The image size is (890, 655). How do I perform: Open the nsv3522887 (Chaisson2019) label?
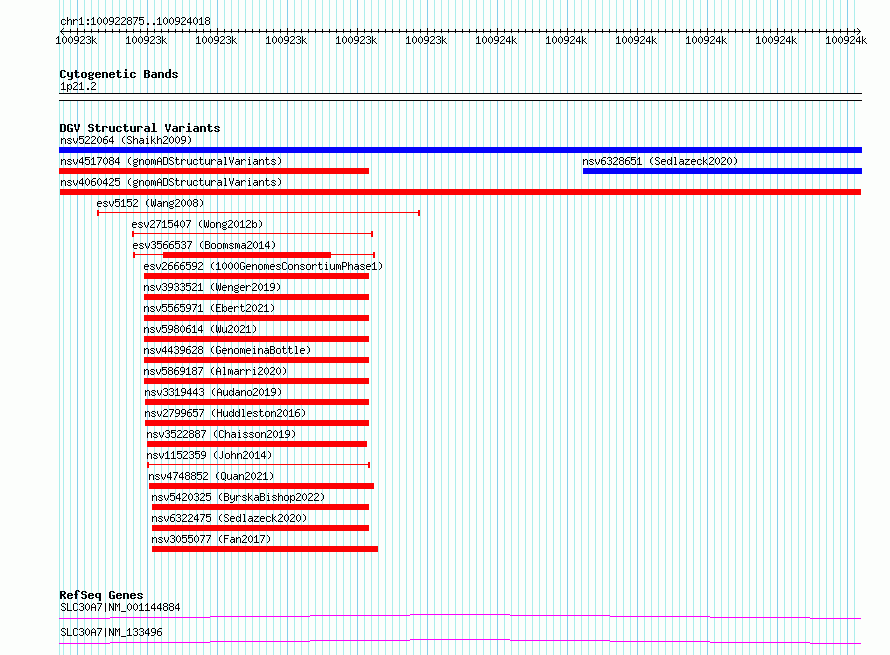coord(221,434)
